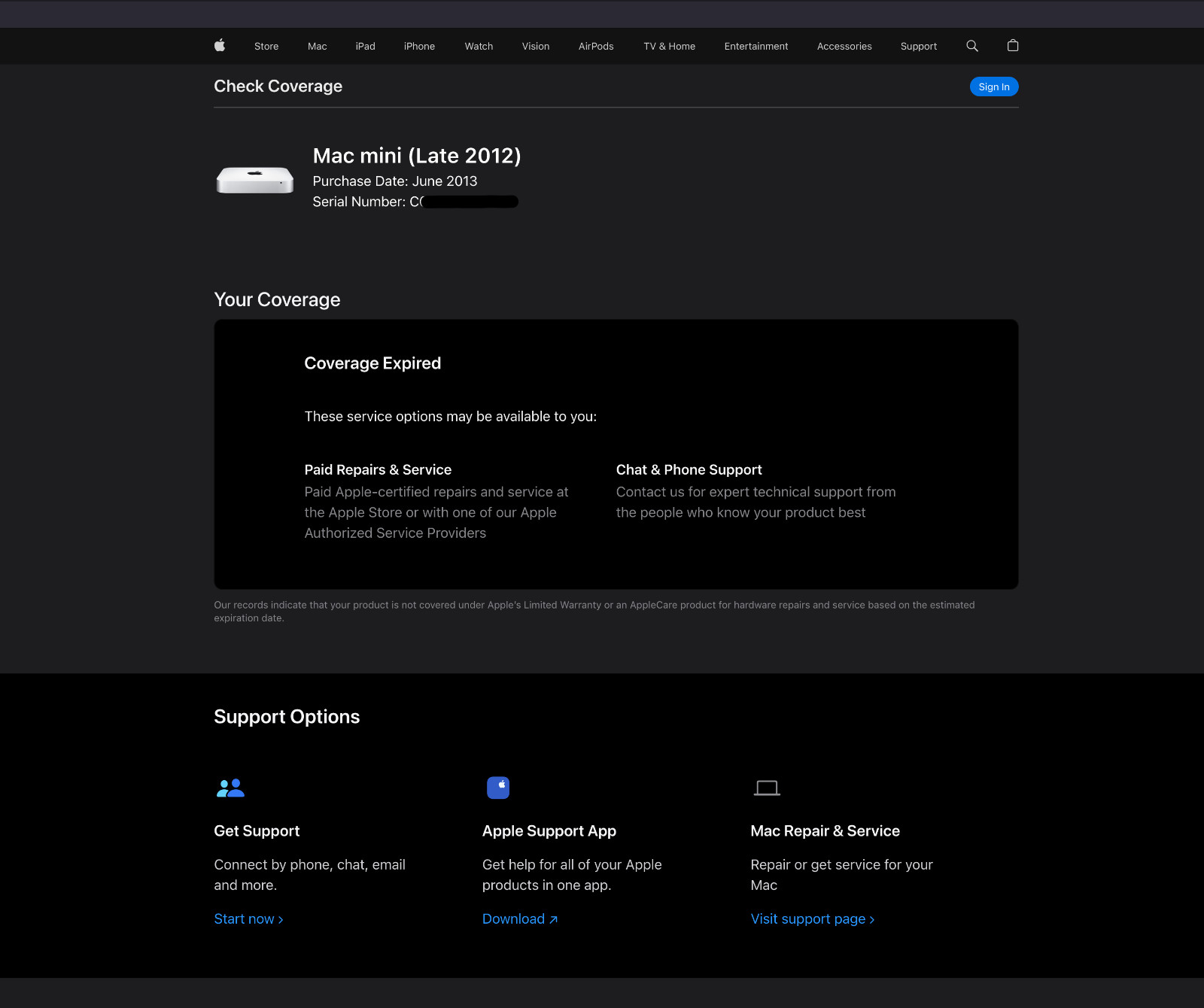The image size is (1204, 1008).
Task: Open the AirPods menu item
Action: [596, 47]
